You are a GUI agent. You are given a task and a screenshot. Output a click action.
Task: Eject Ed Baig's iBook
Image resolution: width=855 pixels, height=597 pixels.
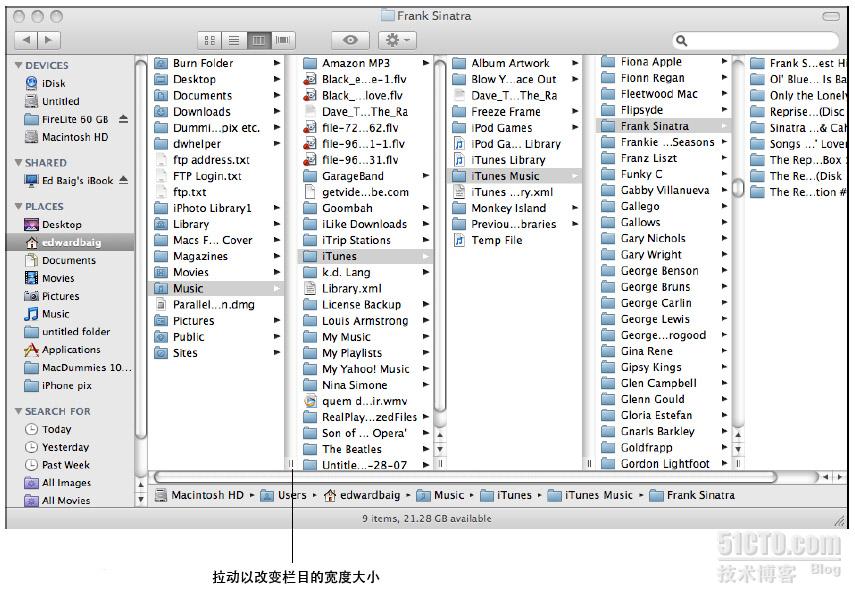[x=124, y=180]
